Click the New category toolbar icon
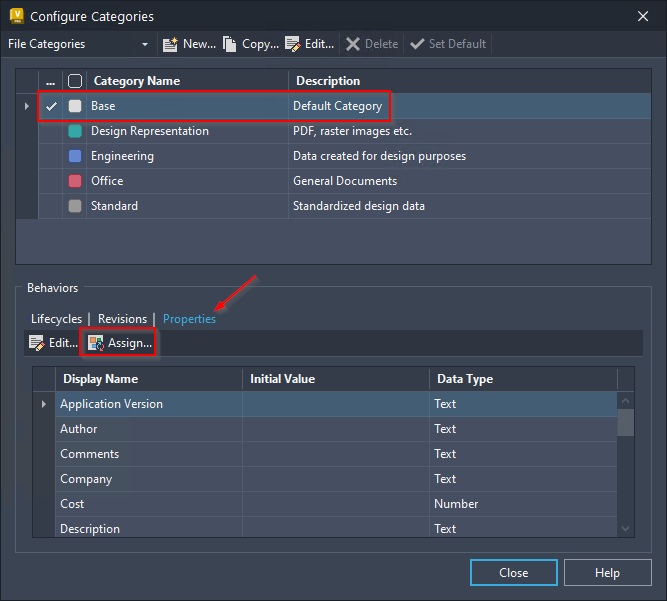Image resolution: width=667 pixels, height=601 pixels. pyautogui.click(x=170, y=44)
